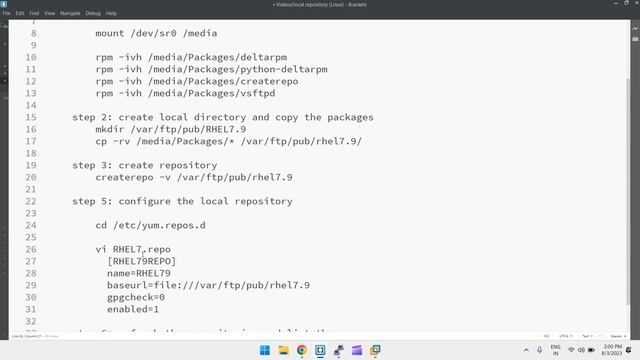The width and height of the screenshot is (640, 360).
Task: Click 'name=RHEL79' line
Action: [139, 273]
